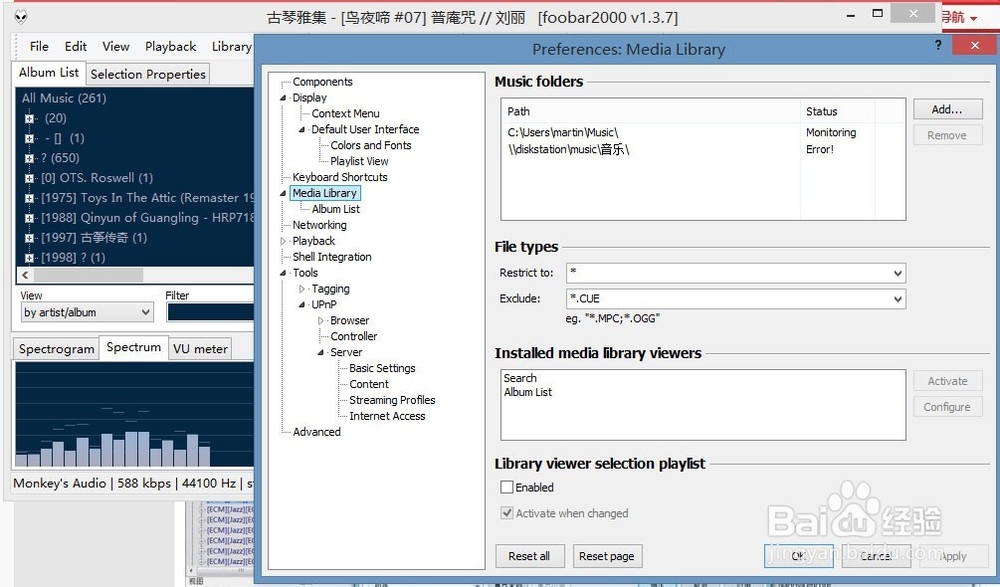Viewport: 1000px width, 587px height.
Task: Open the File menu
Action: coord(39,47)
